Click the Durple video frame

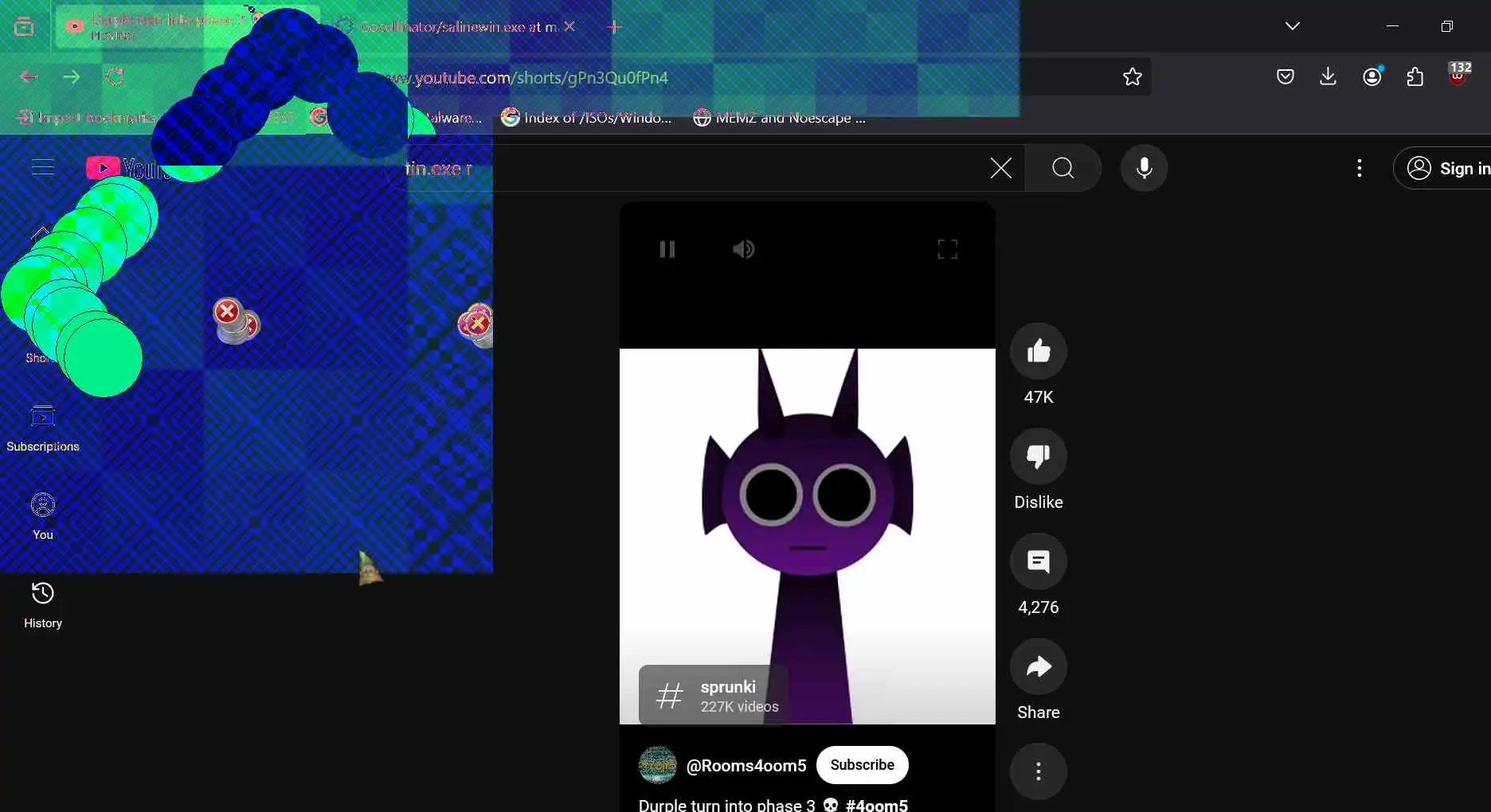tap(808, 536)
